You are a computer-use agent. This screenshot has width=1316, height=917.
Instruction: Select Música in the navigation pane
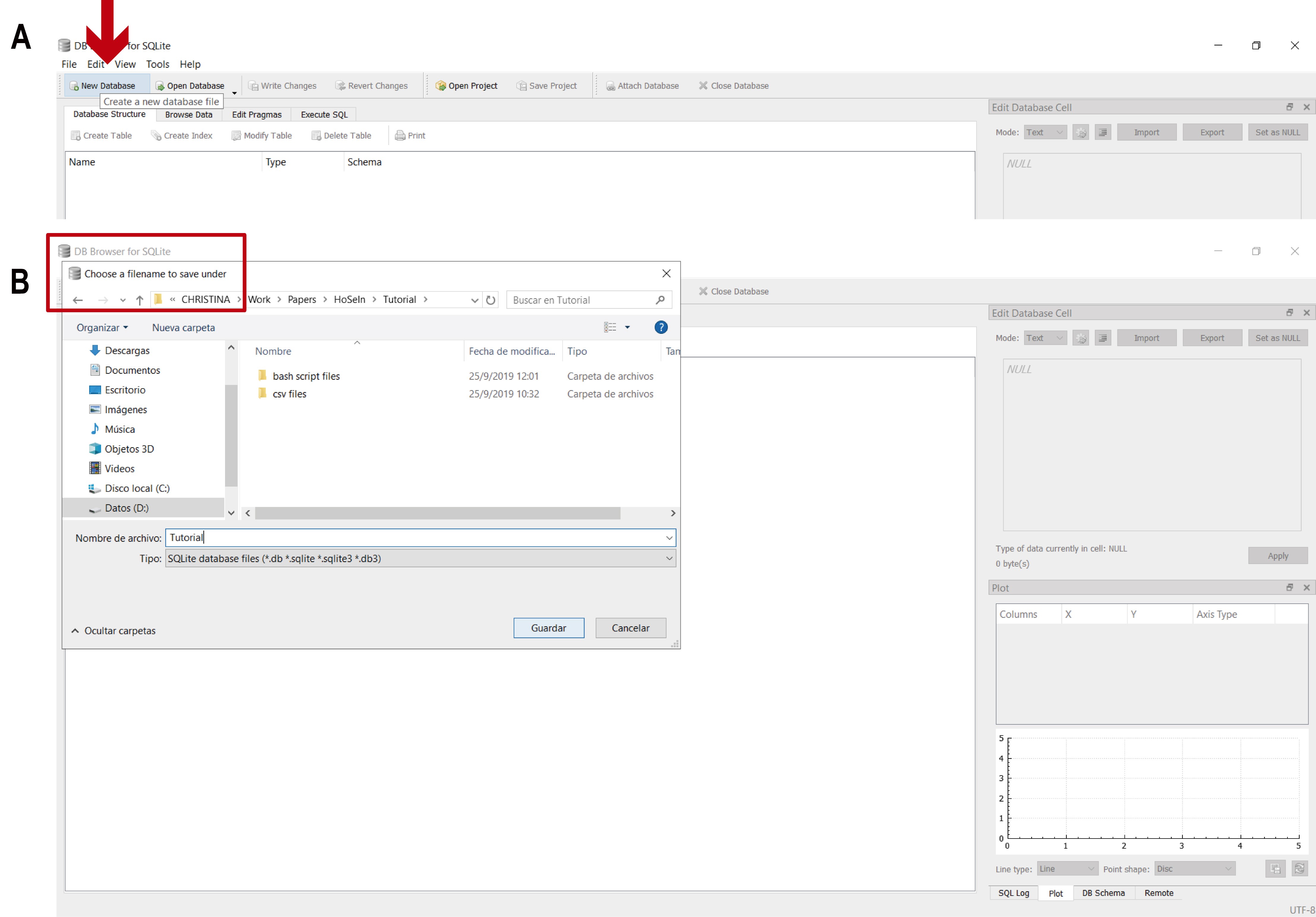click(x=112, y=430)
